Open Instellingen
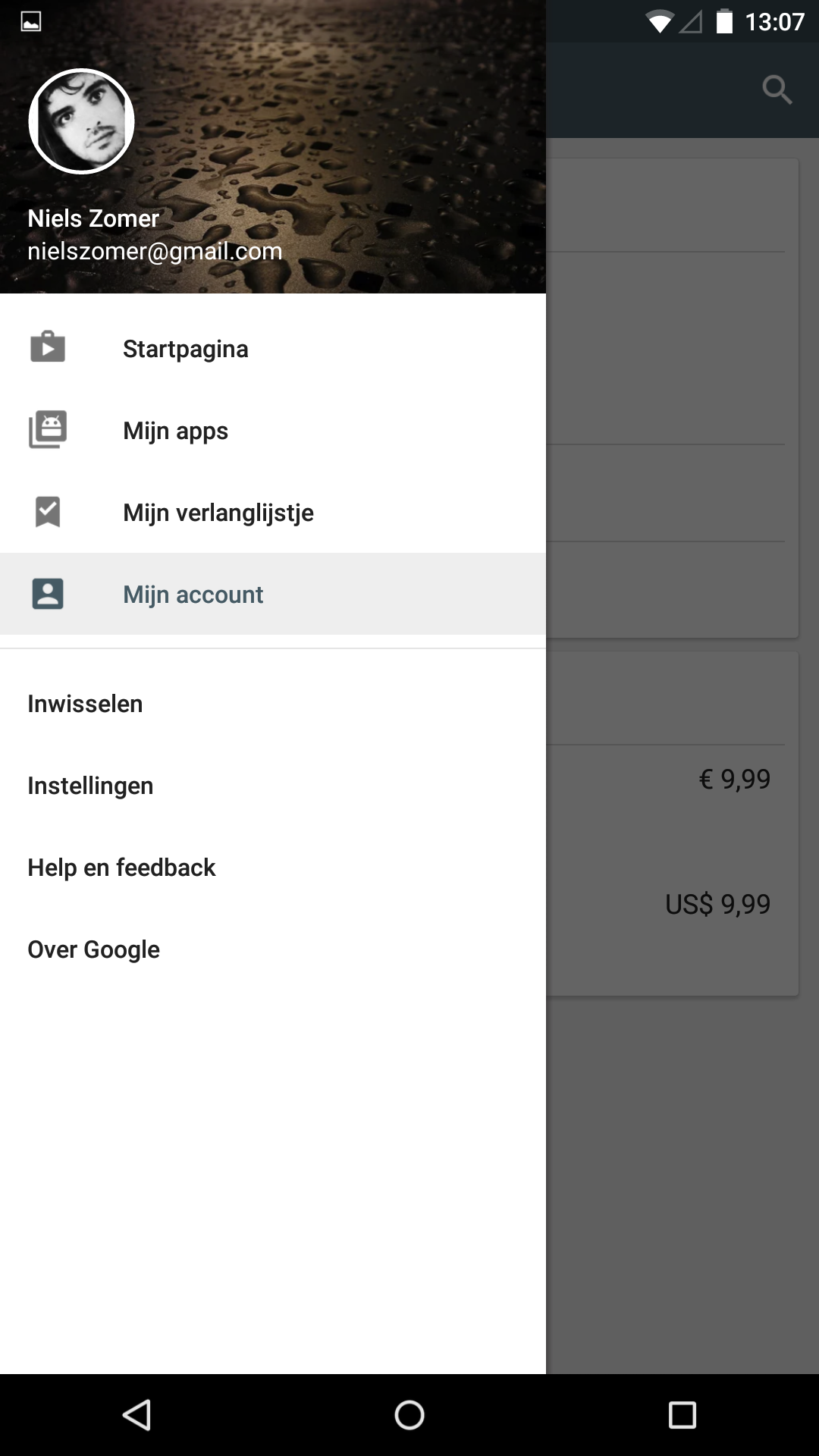The width and height of the screenshot is (819, 1456). coord(90,786)
